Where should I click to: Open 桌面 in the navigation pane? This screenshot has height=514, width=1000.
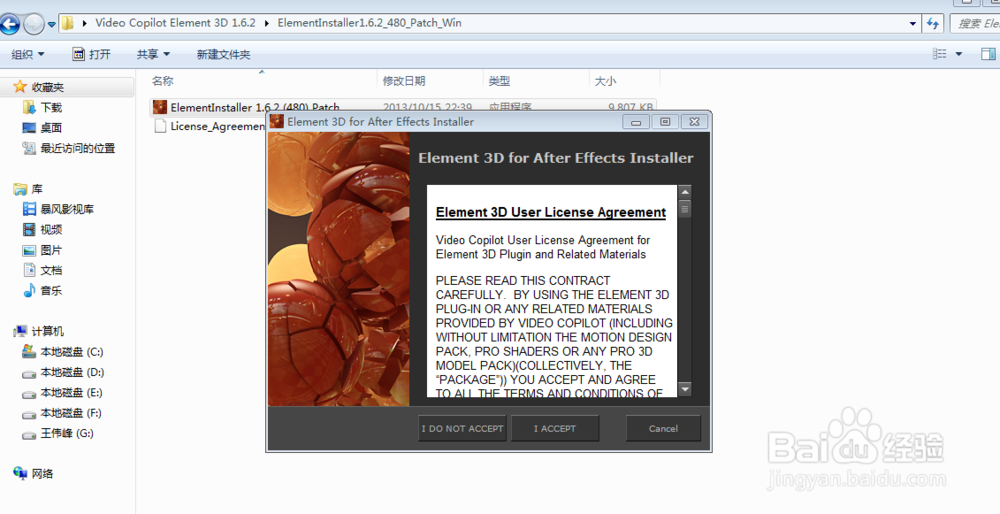tap(51, 128)
